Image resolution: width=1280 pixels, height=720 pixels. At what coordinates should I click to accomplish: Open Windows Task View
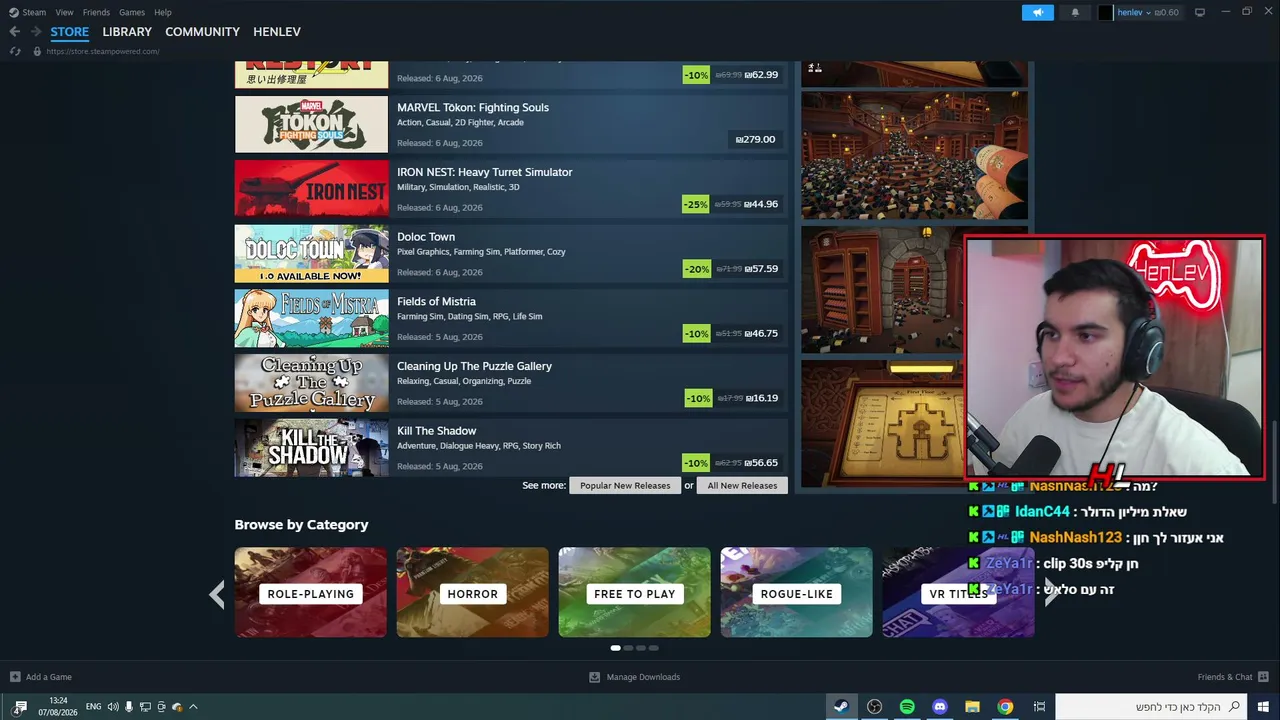pos(1039,707)
